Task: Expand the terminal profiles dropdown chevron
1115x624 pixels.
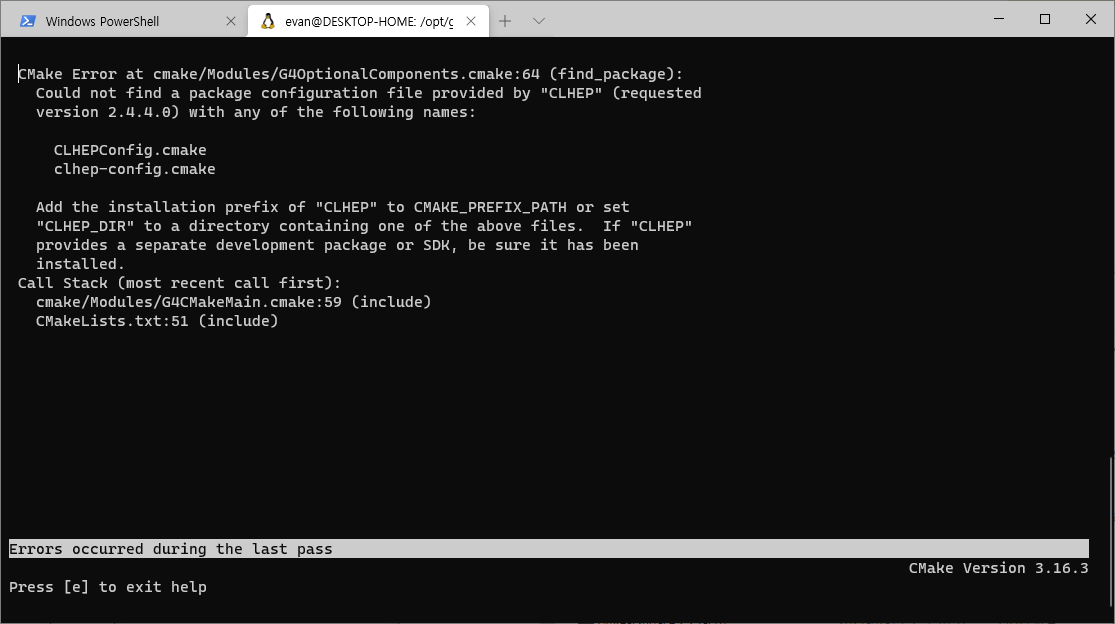Action: coord(538,21)
